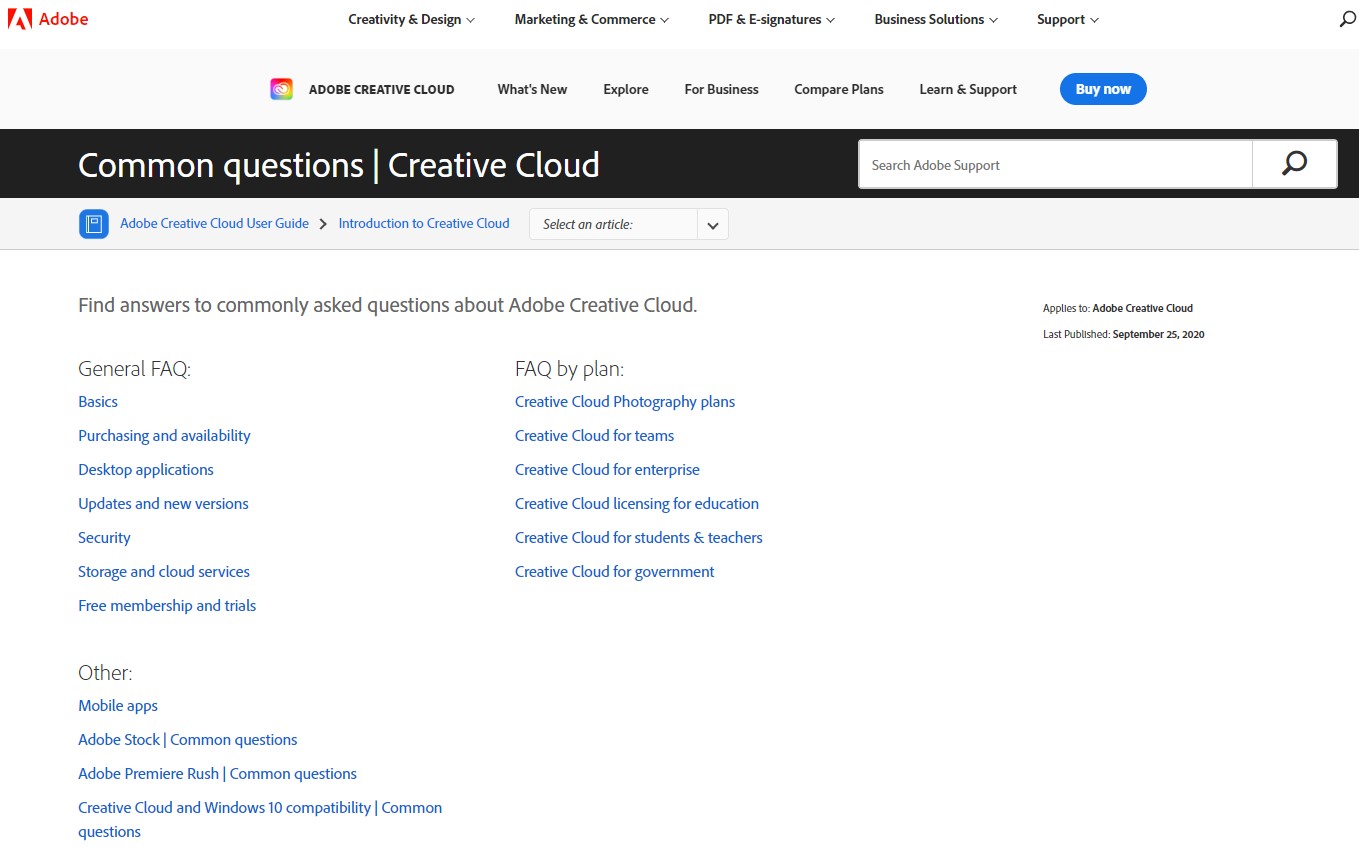Select the Adobe Creative Cloud rainbow icon
The width and height of the screenshot is (1359, 847).
(281, 88)
